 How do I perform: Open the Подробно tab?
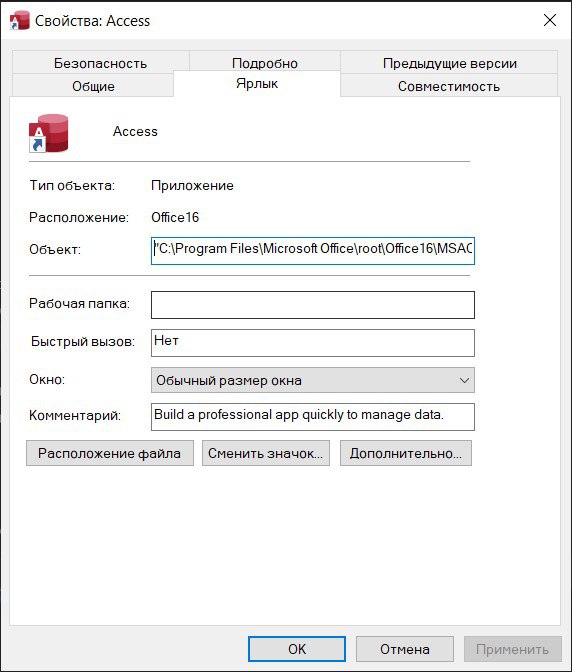[x=265, y=63]
